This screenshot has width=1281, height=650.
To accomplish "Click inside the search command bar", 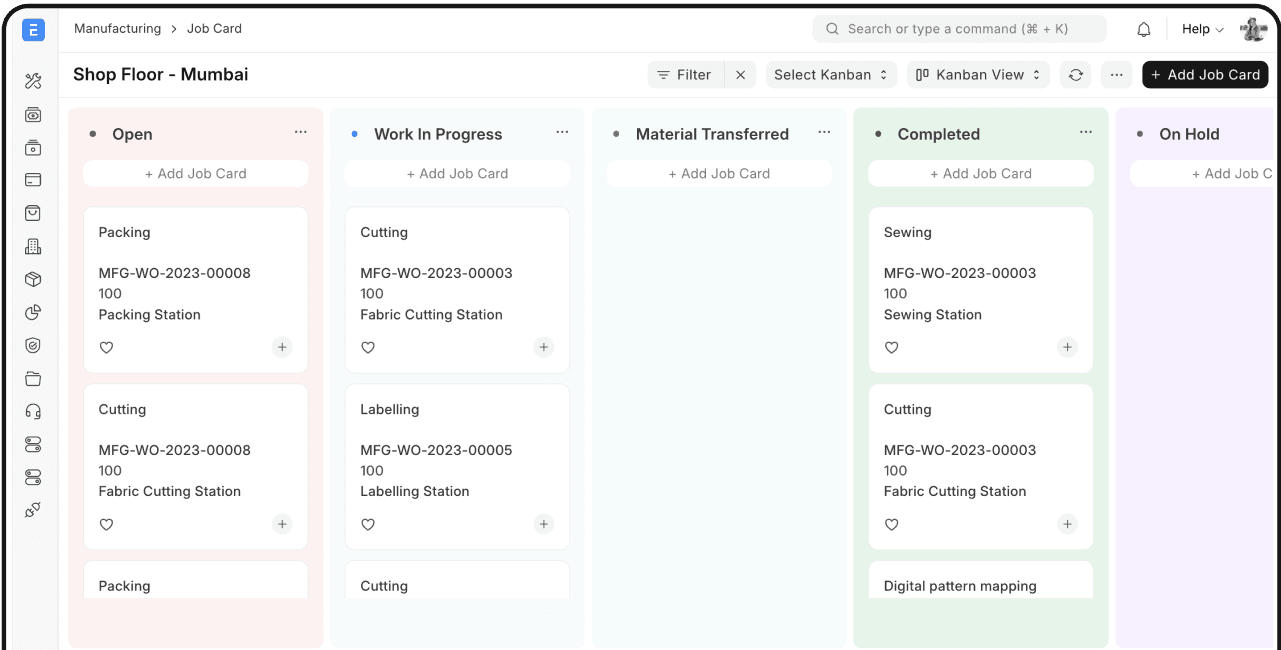I will click(x=958, y=29).
